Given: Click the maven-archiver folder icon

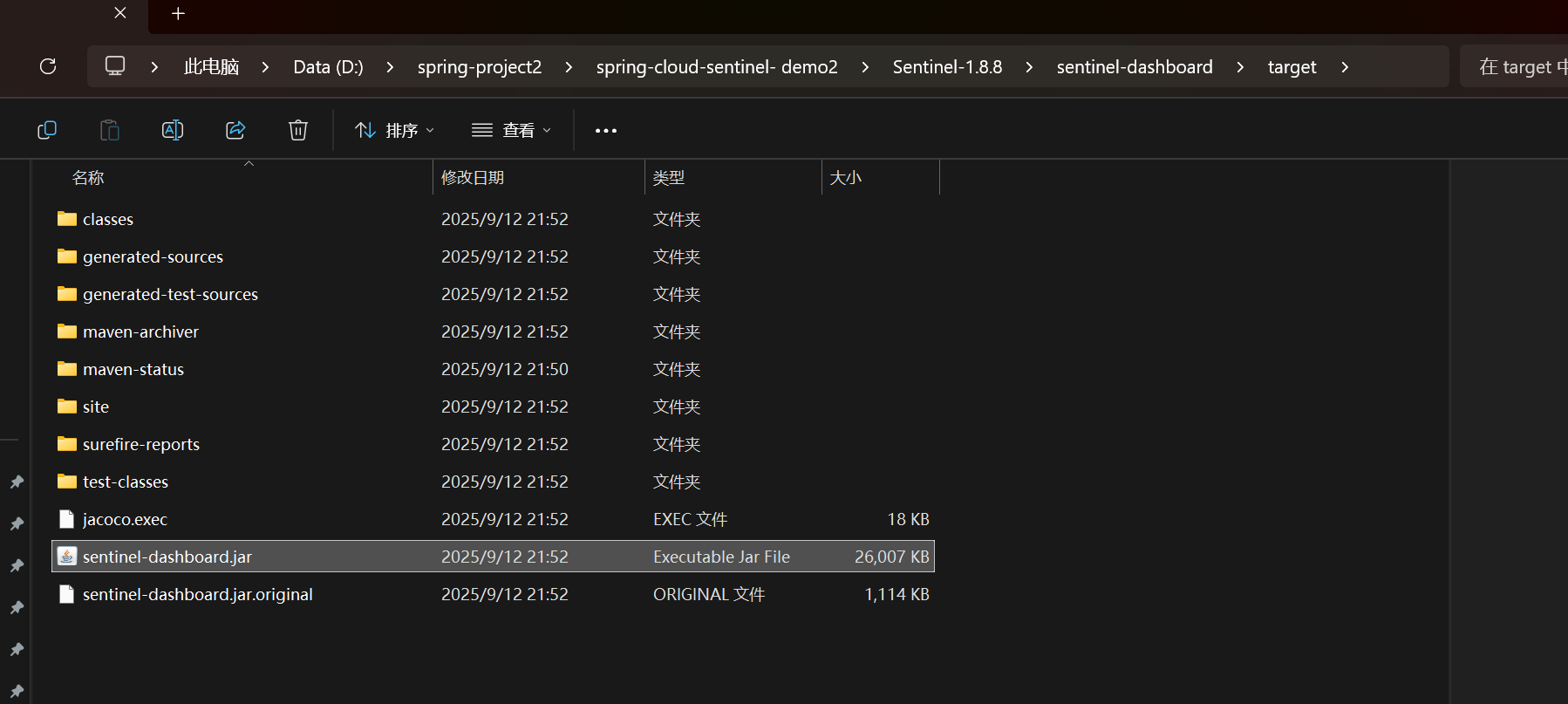Looking at the screenshot, I should 67,331.
